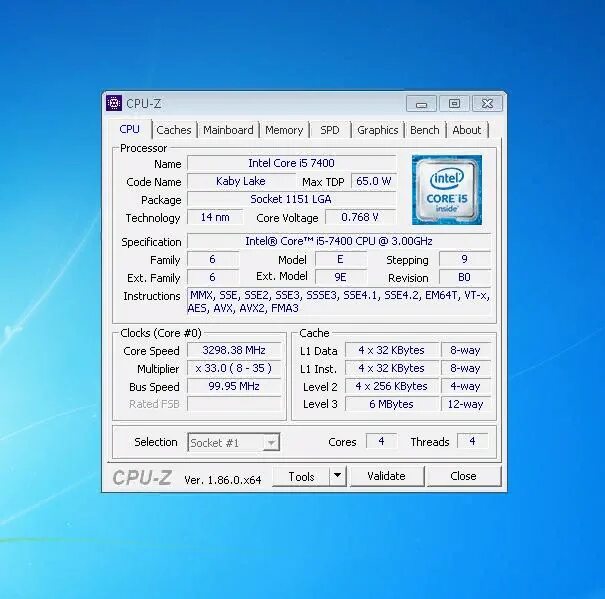Open the Mainboard tab
This screenshot has width=605, height=599.
pos(228,130)
